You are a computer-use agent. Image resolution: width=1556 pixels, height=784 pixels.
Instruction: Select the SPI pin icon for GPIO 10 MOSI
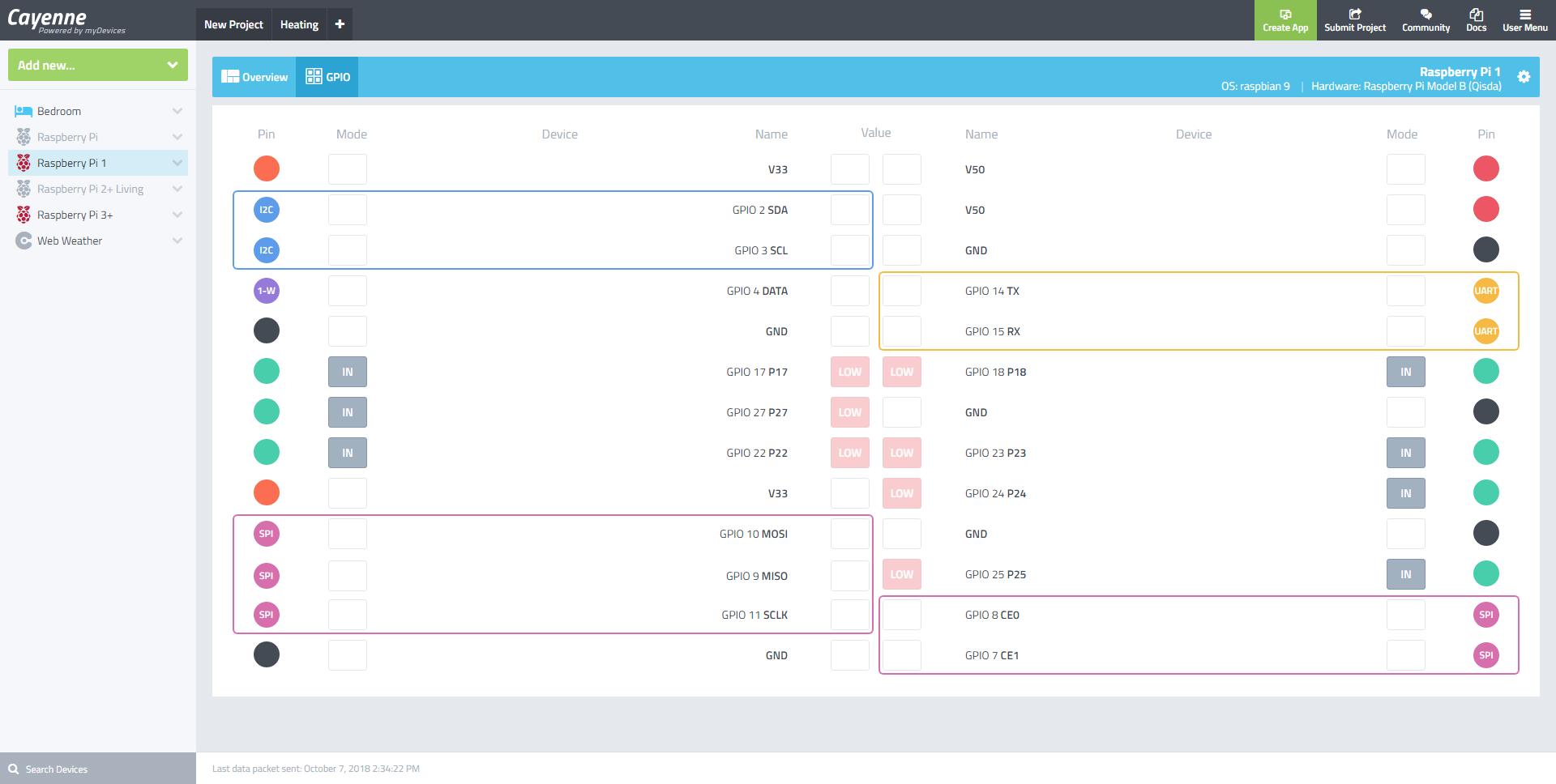tap(267, 534)
